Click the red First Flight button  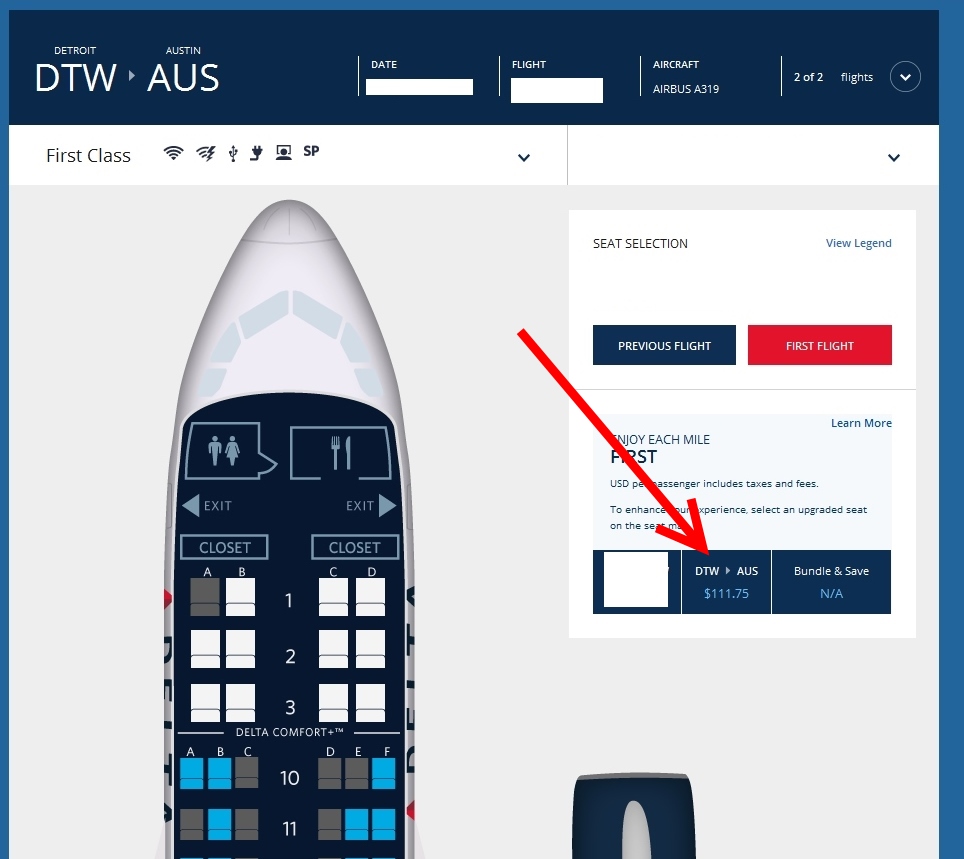pos(820,345)
